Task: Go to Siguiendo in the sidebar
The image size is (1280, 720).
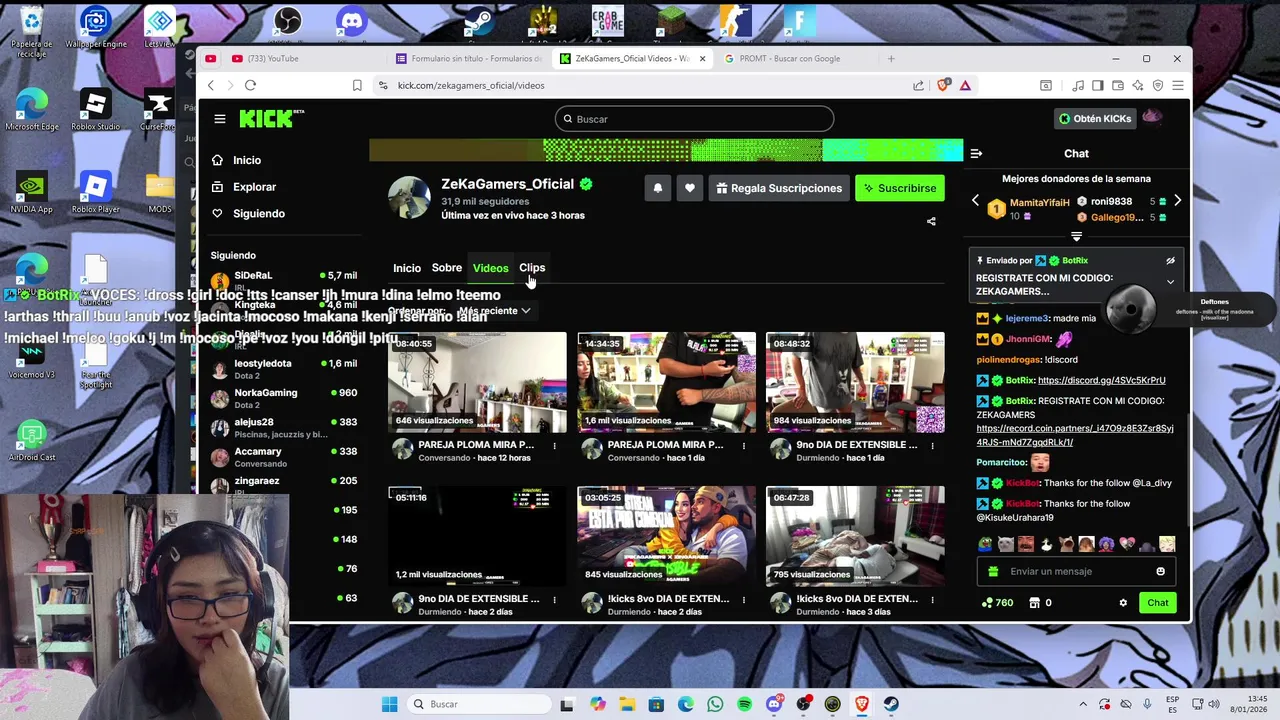Action: click(x=249, y=213)
